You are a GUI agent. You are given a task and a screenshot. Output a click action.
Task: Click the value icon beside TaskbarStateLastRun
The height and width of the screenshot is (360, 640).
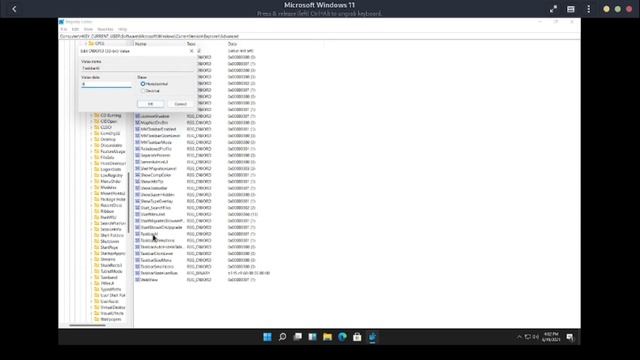click(138, 273)
